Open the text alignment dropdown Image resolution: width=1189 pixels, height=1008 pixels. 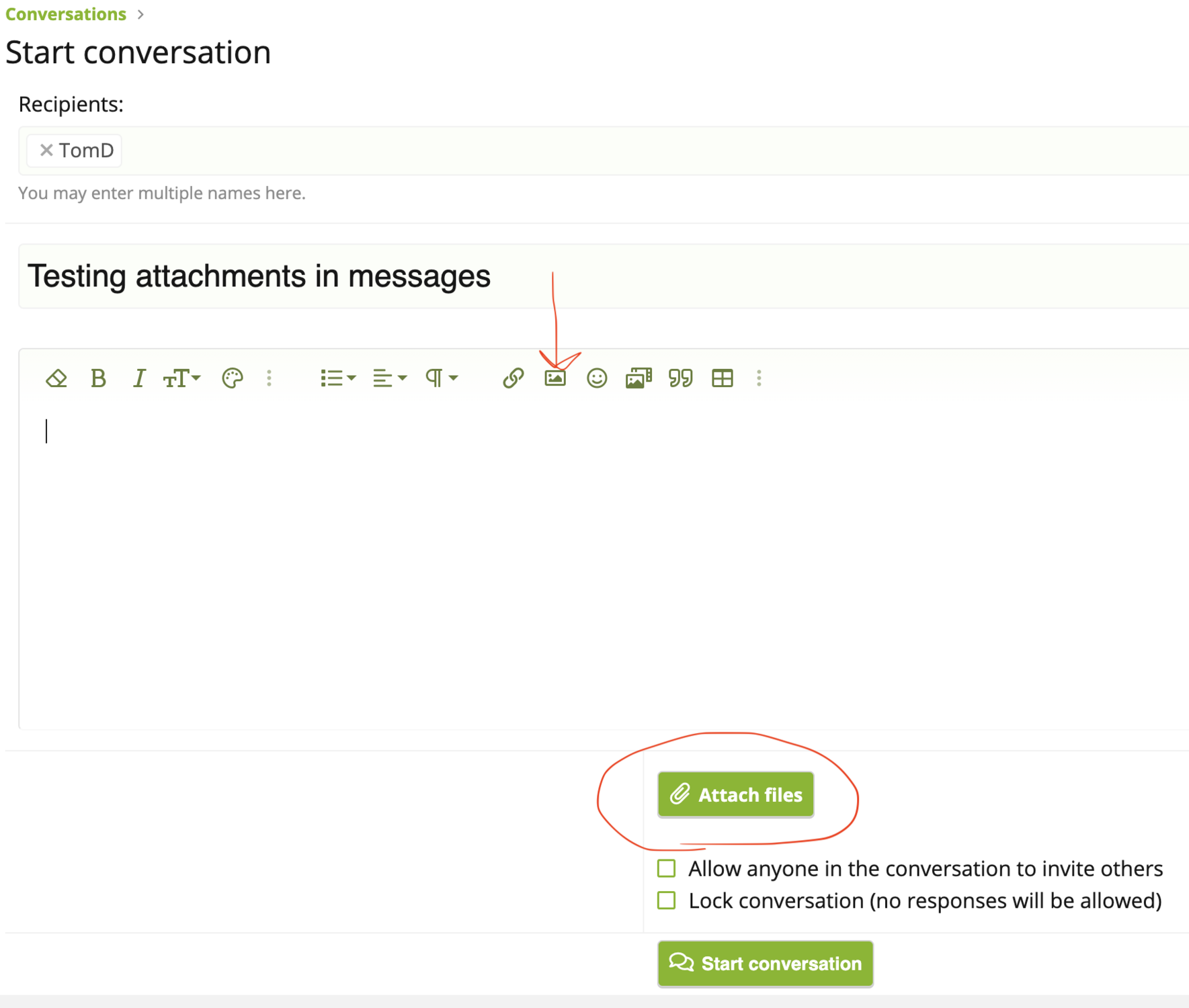390,378
